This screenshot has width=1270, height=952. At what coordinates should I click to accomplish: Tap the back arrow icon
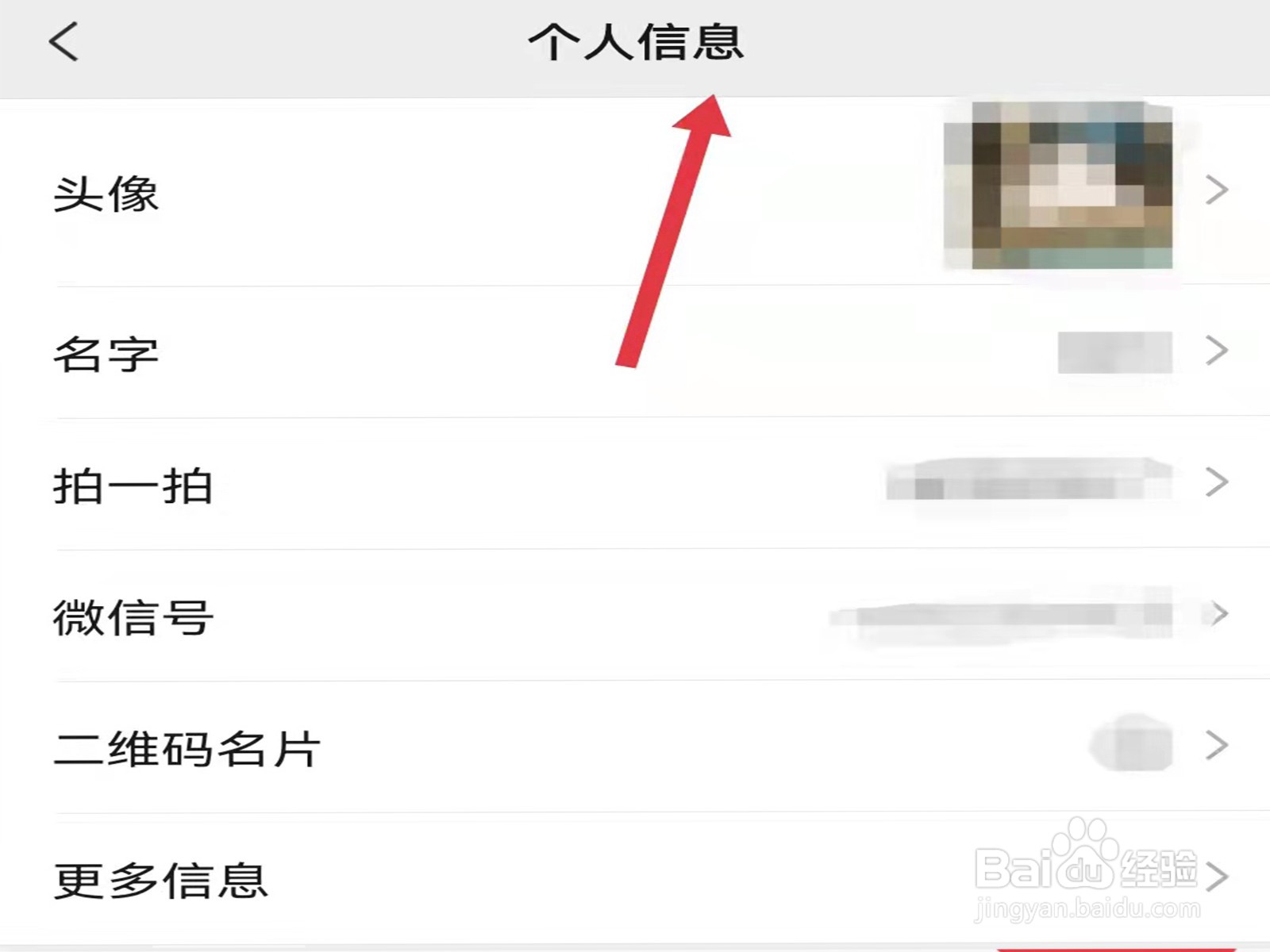(x=63, y=41)
